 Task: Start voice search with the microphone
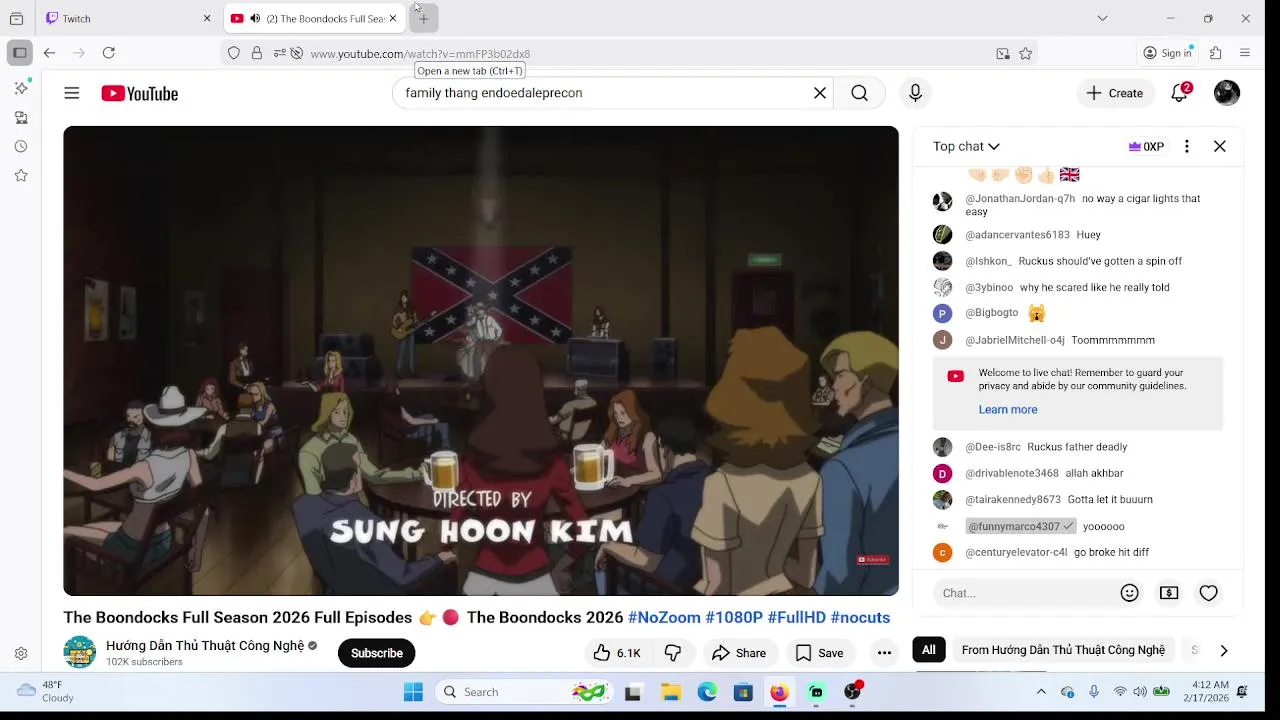click(x=915, y=93)
